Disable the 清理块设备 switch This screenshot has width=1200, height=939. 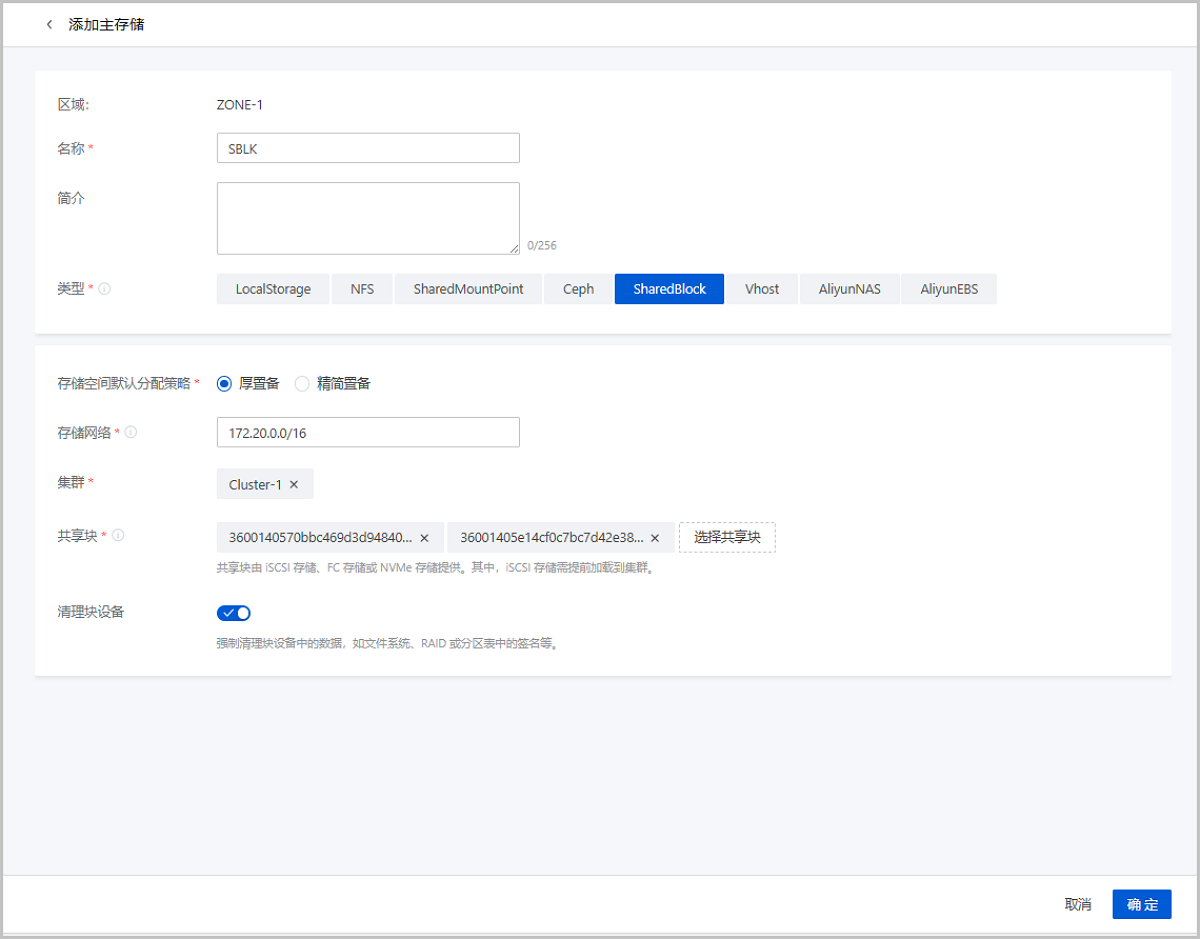[x=233, y=612]
